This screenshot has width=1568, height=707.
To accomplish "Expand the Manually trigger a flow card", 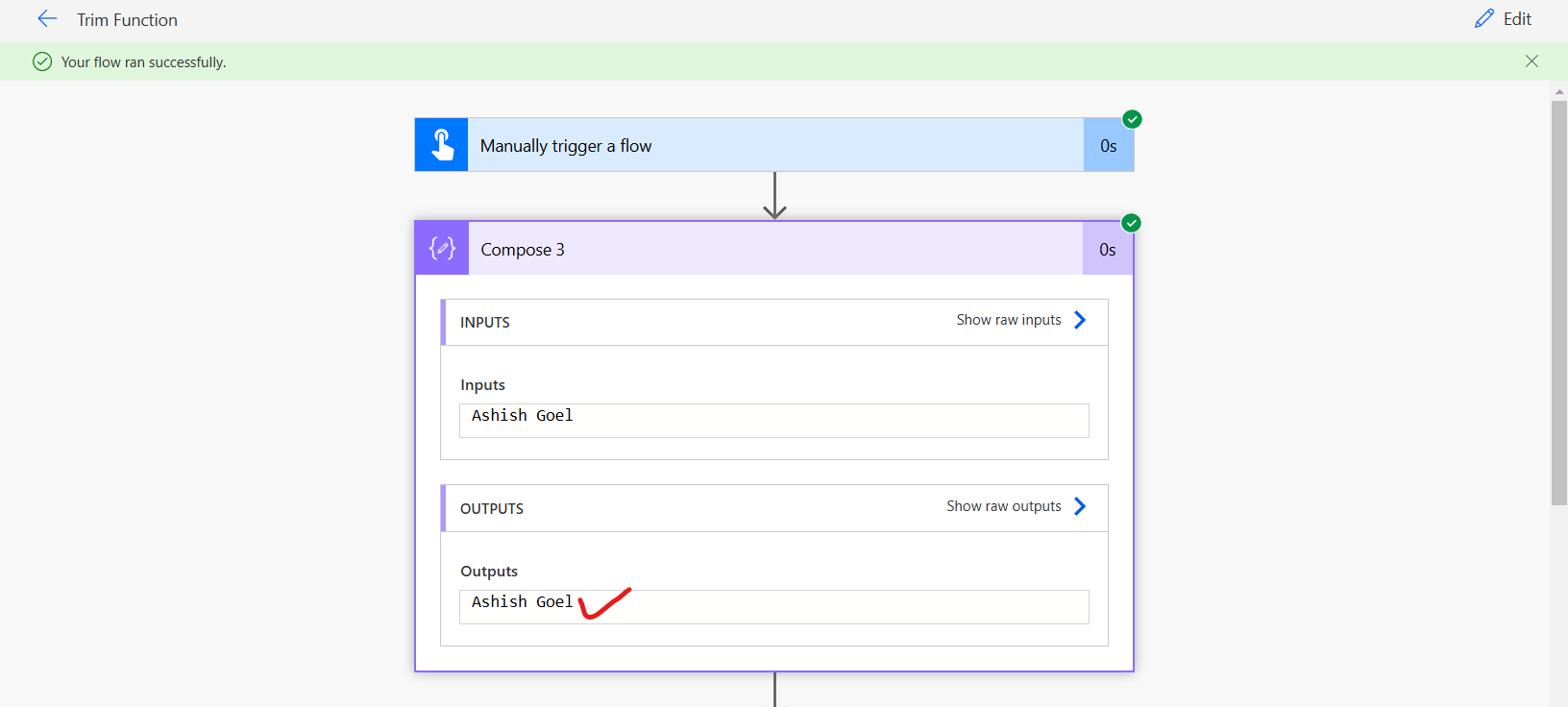I will 769,145.
